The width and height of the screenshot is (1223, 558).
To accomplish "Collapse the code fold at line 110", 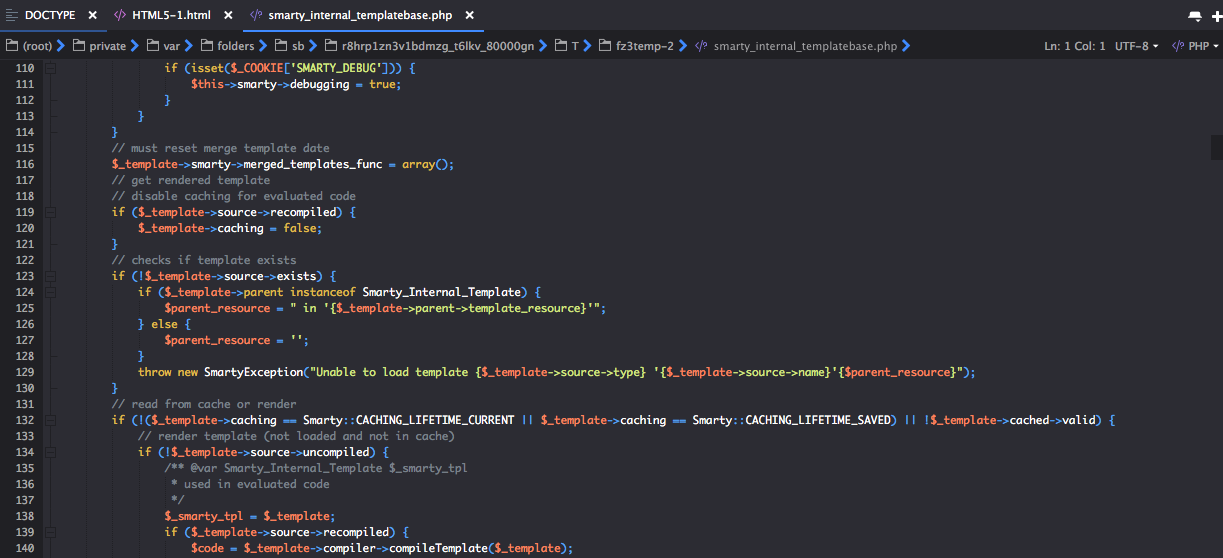I will (50, 68).
